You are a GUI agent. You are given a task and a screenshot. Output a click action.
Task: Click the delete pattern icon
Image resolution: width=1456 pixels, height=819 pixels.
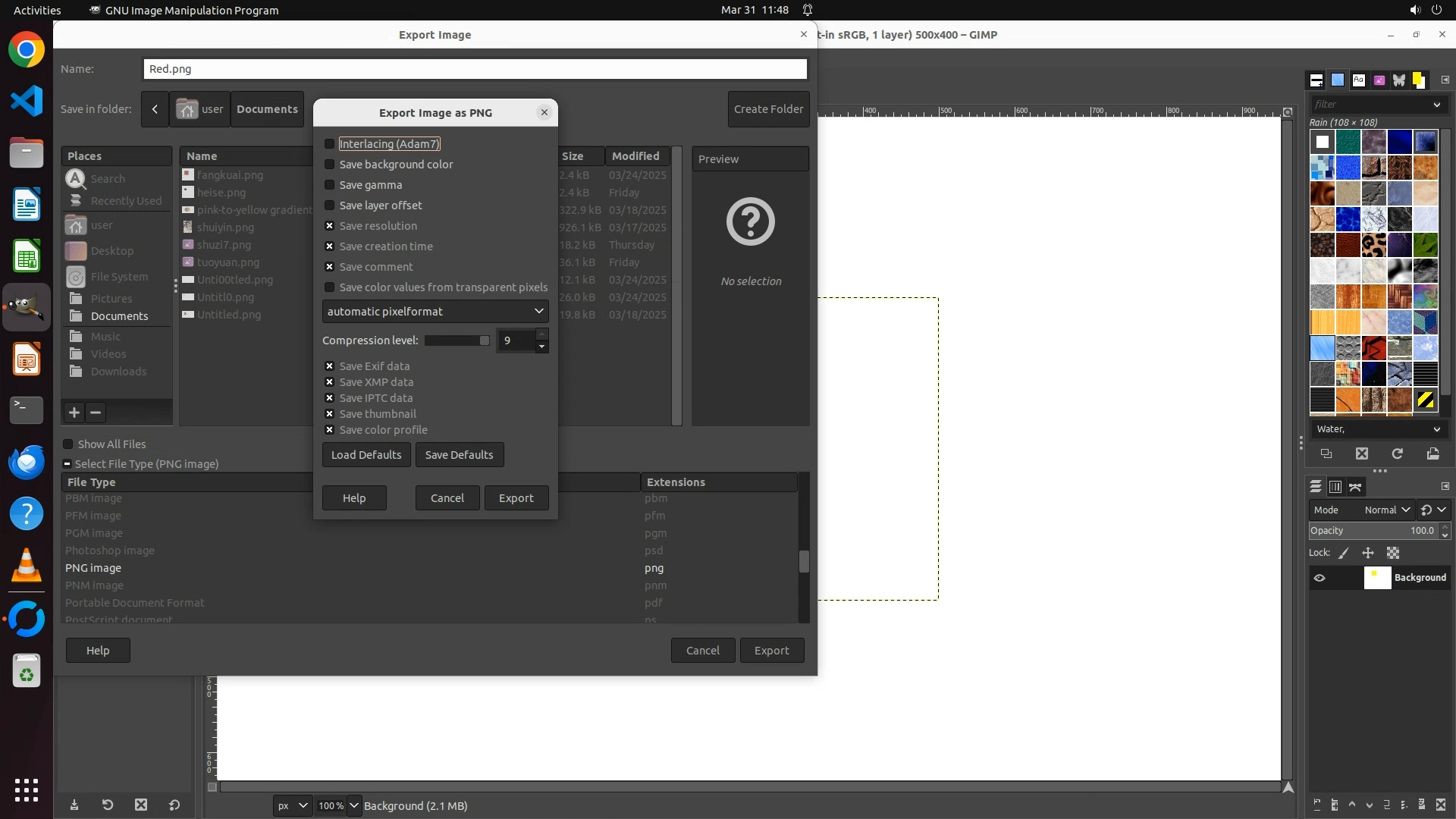pyautogui.click(x=1361, y=453)
